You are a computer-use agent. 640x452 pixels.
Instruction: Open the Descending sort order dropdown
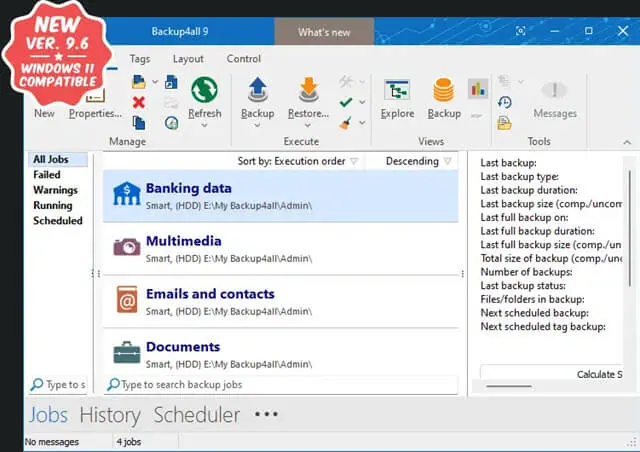click(448, 161)
